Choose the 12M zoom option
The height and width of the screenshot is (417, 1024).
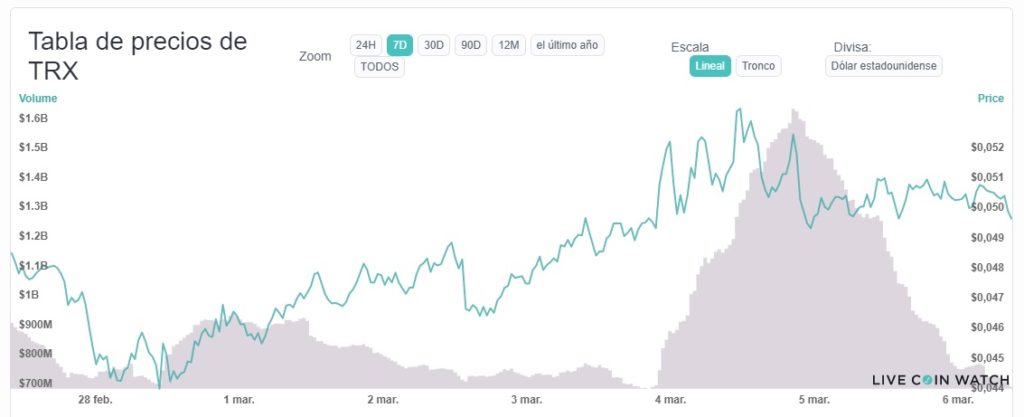[508, 45]
